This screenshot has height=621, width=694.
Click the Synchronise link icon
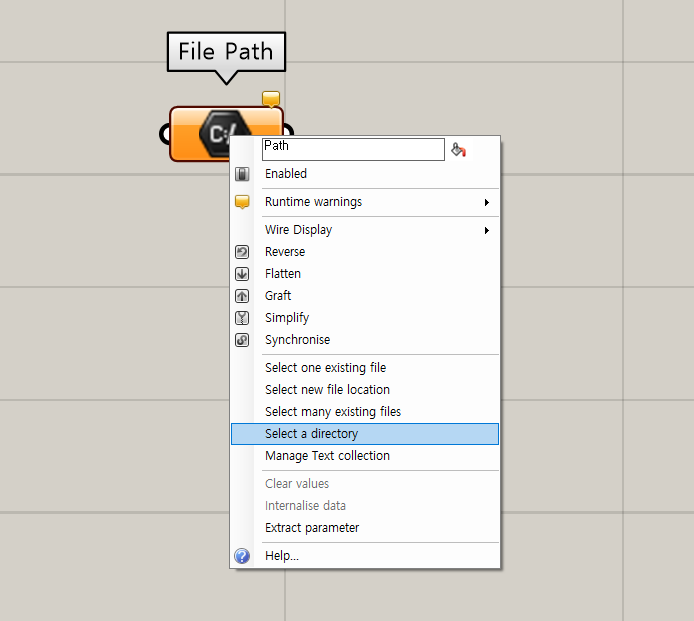click(242, 340)
